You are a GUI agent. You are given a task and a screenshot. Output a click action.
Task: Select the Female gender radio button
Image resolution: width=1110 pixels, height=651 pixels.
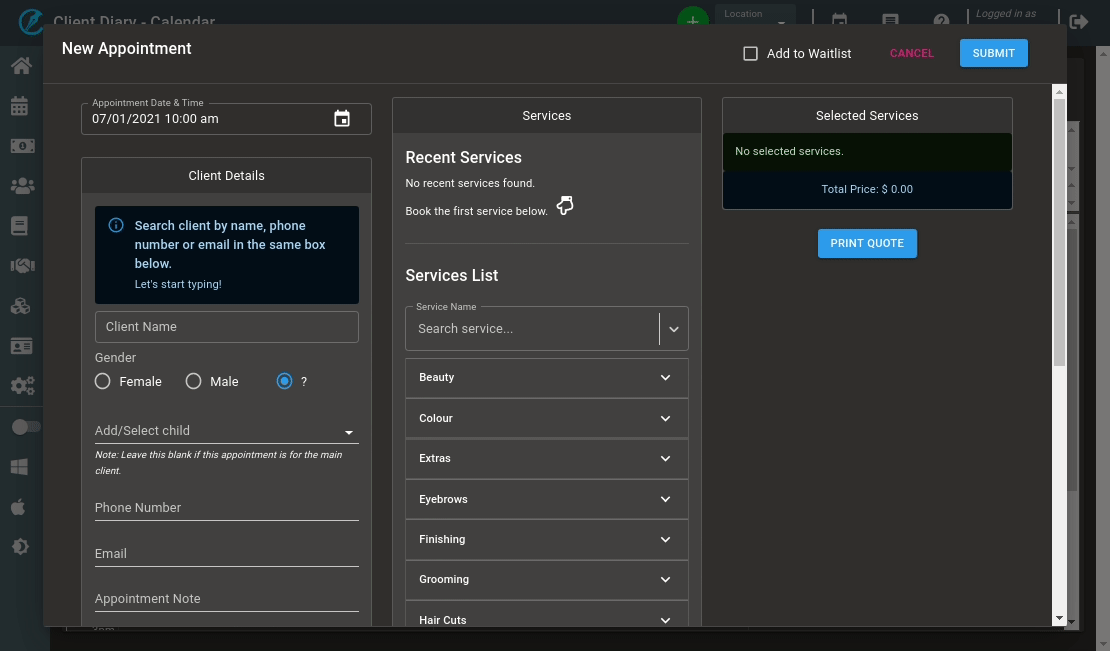(x=103, y=381)
